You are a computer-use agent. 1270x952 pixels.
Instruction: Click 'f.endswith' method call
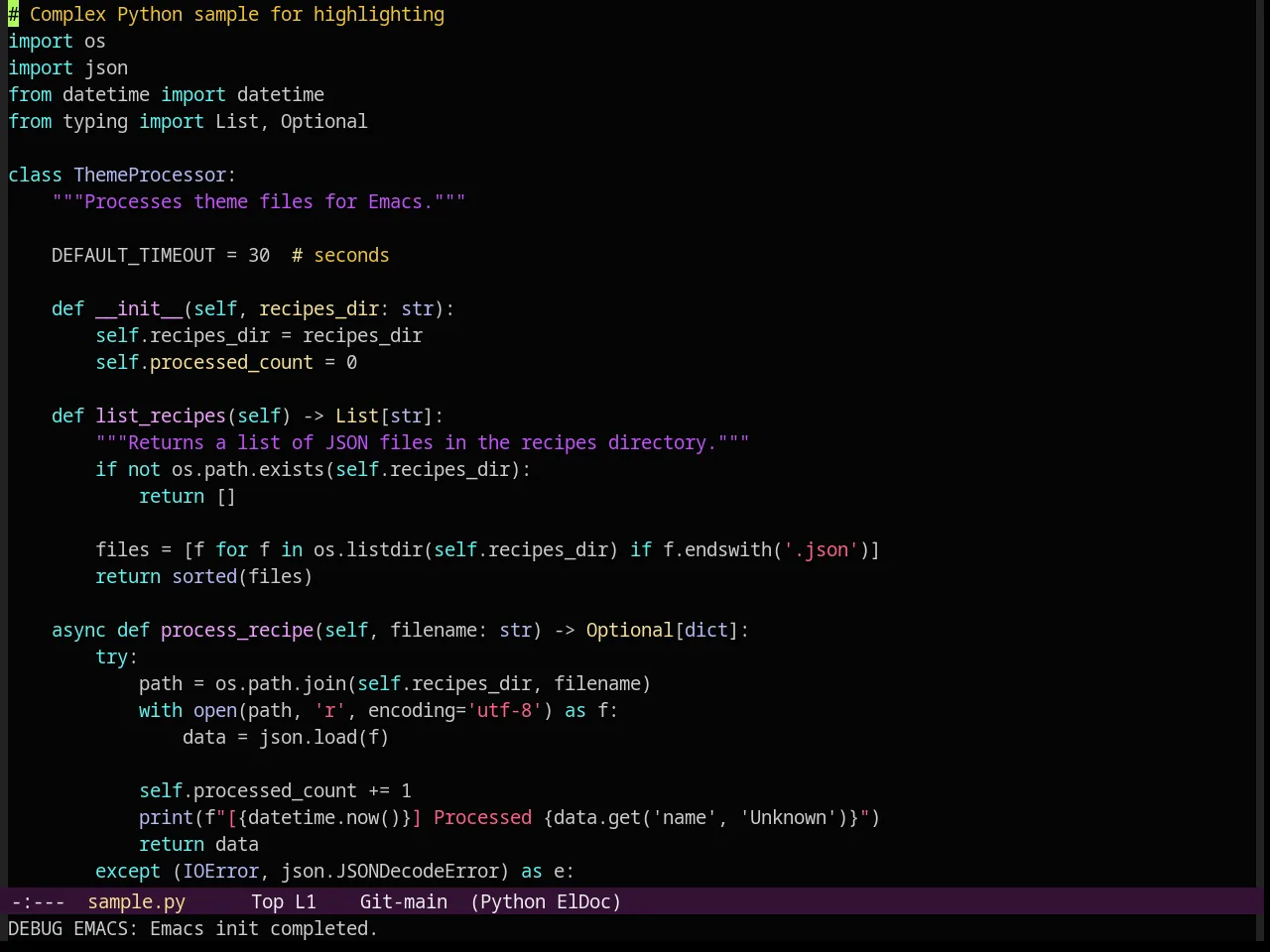[x=717, y=549]
